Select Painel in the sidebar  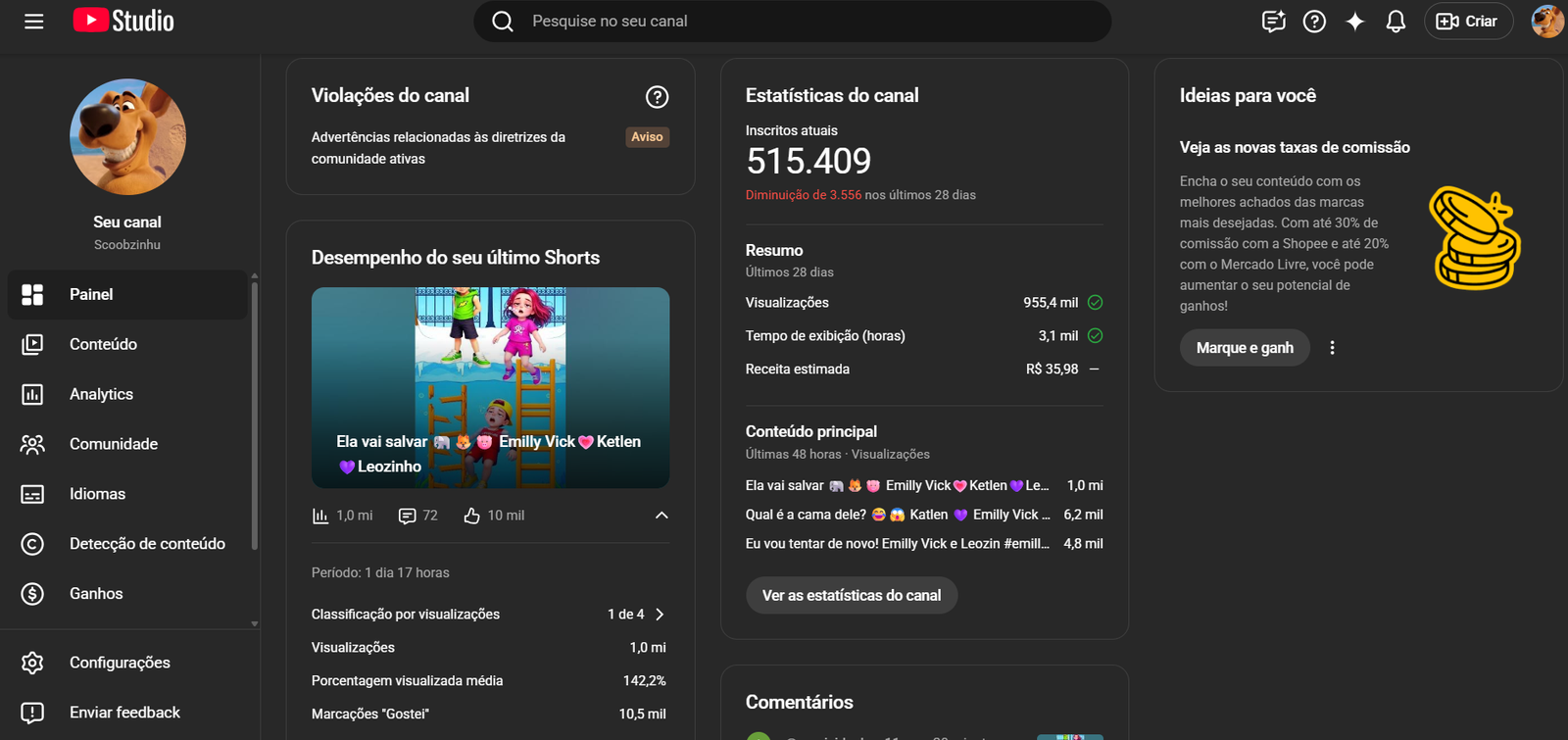127,294
